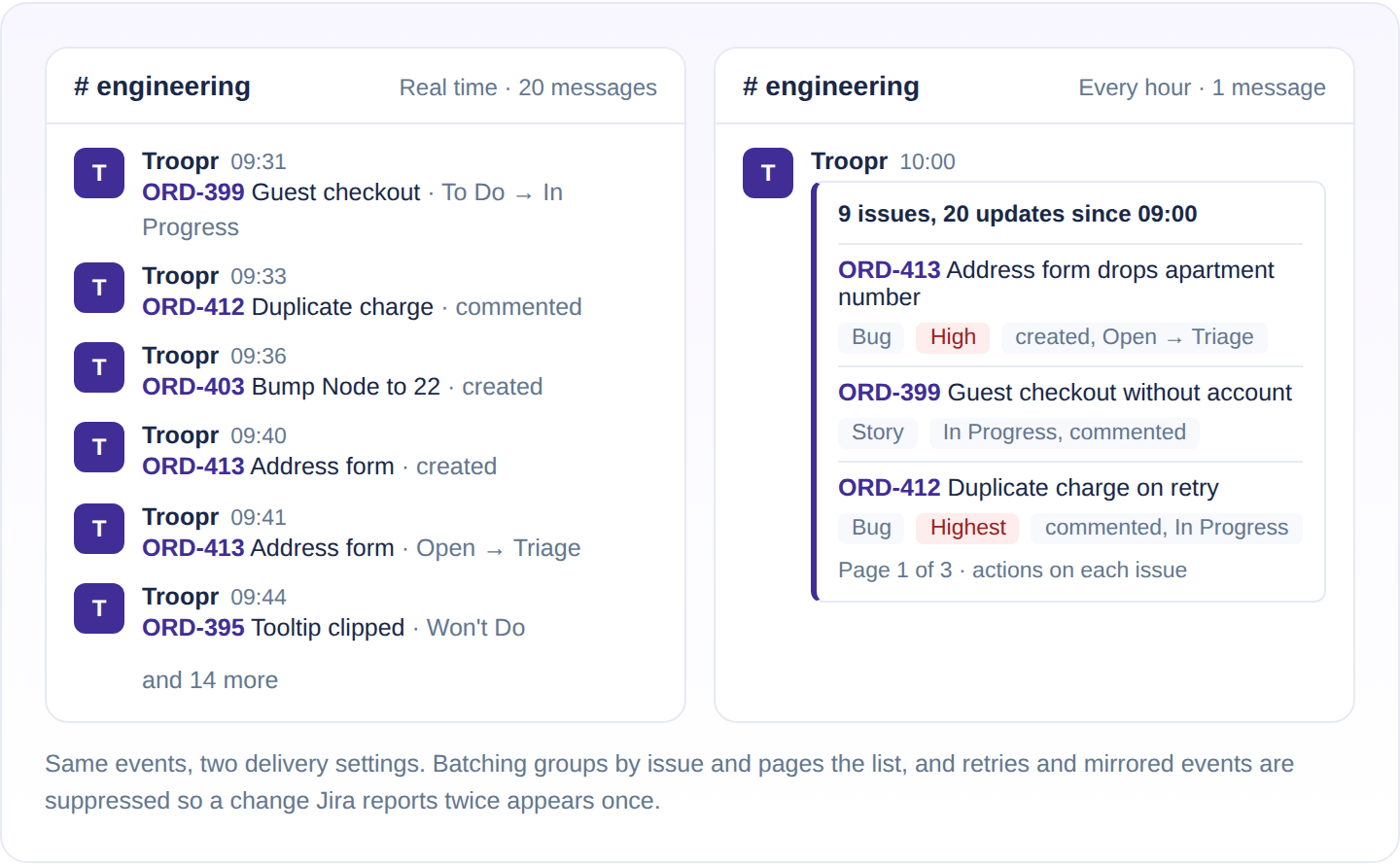1400x865 pixels.
Task: Click the High priority tag
Action: click(953, 337)
